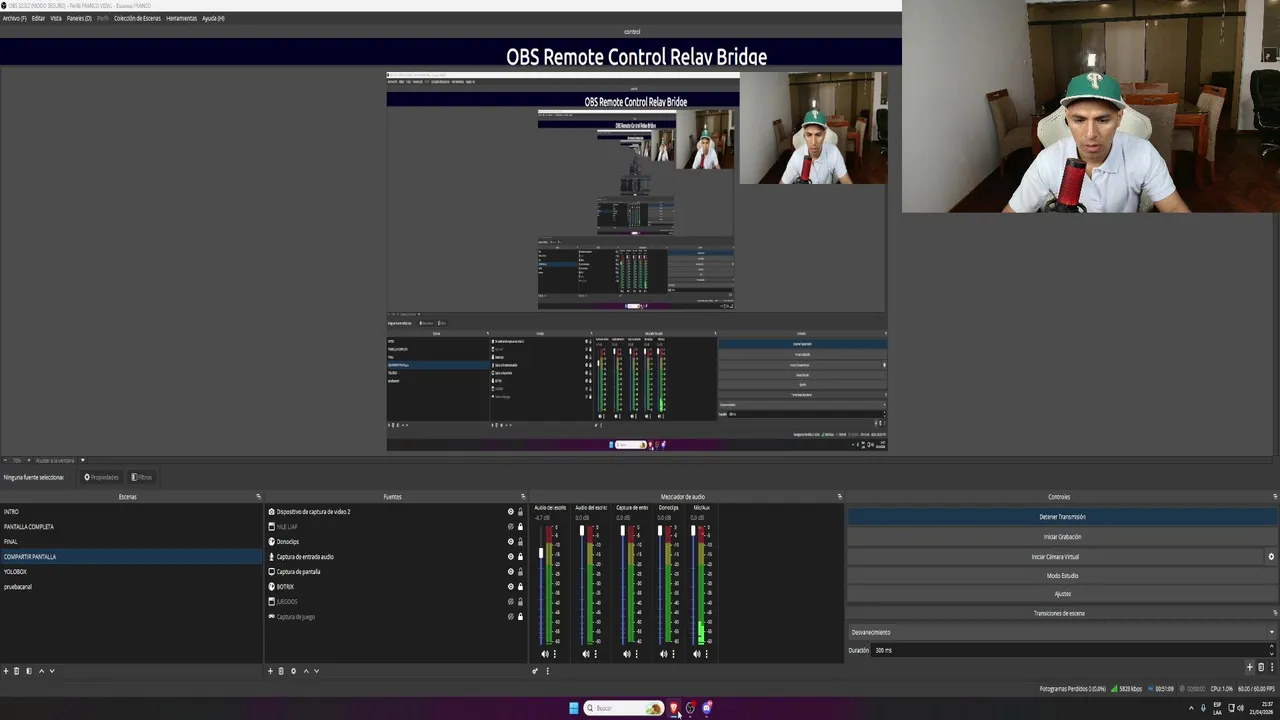Click Detener Transmisión button
1280x720 pixels.
[1062, 517]
